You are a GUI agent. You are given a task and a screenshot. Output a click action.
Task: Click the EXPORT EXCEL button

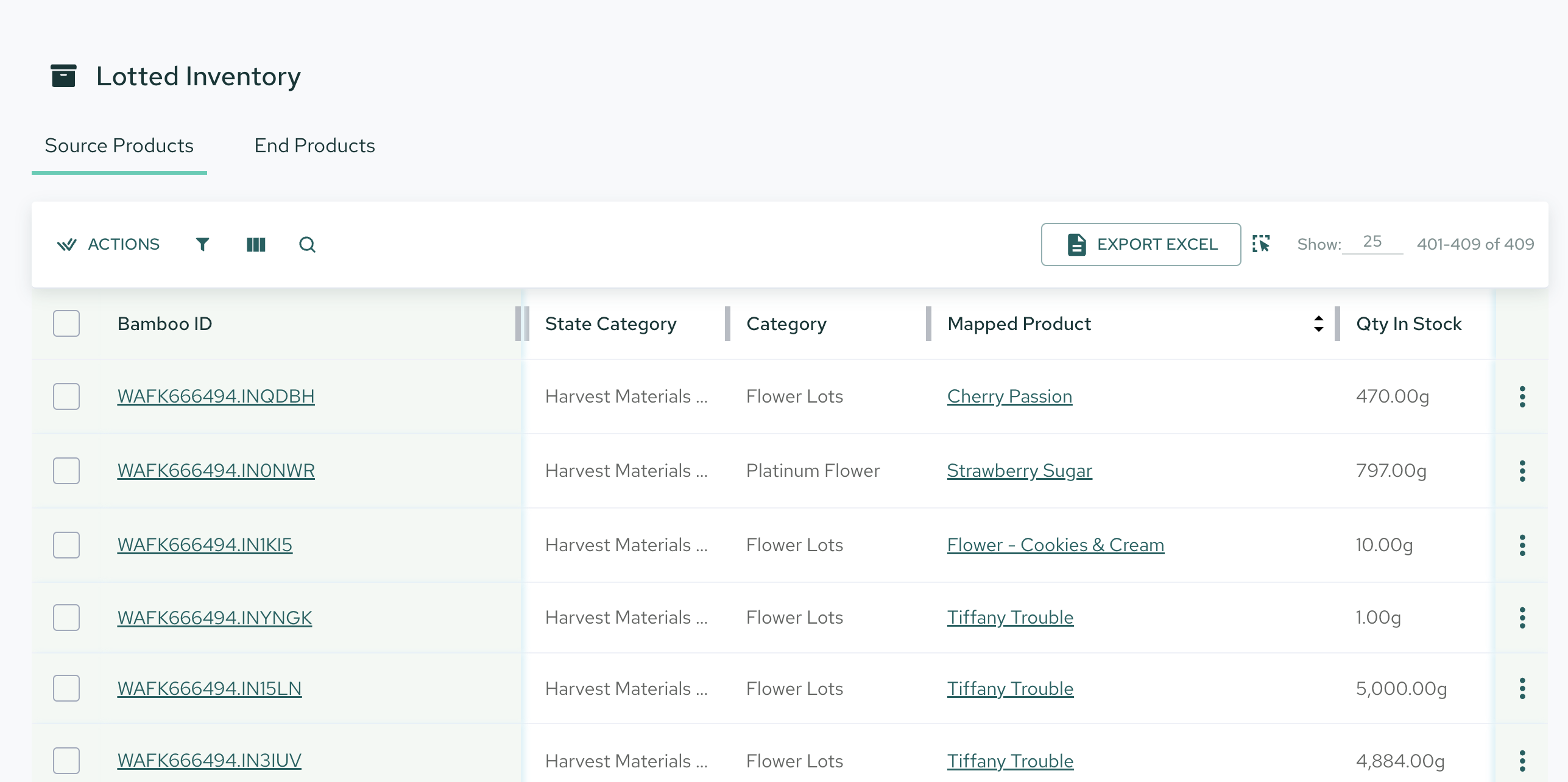pos(1141,244)
